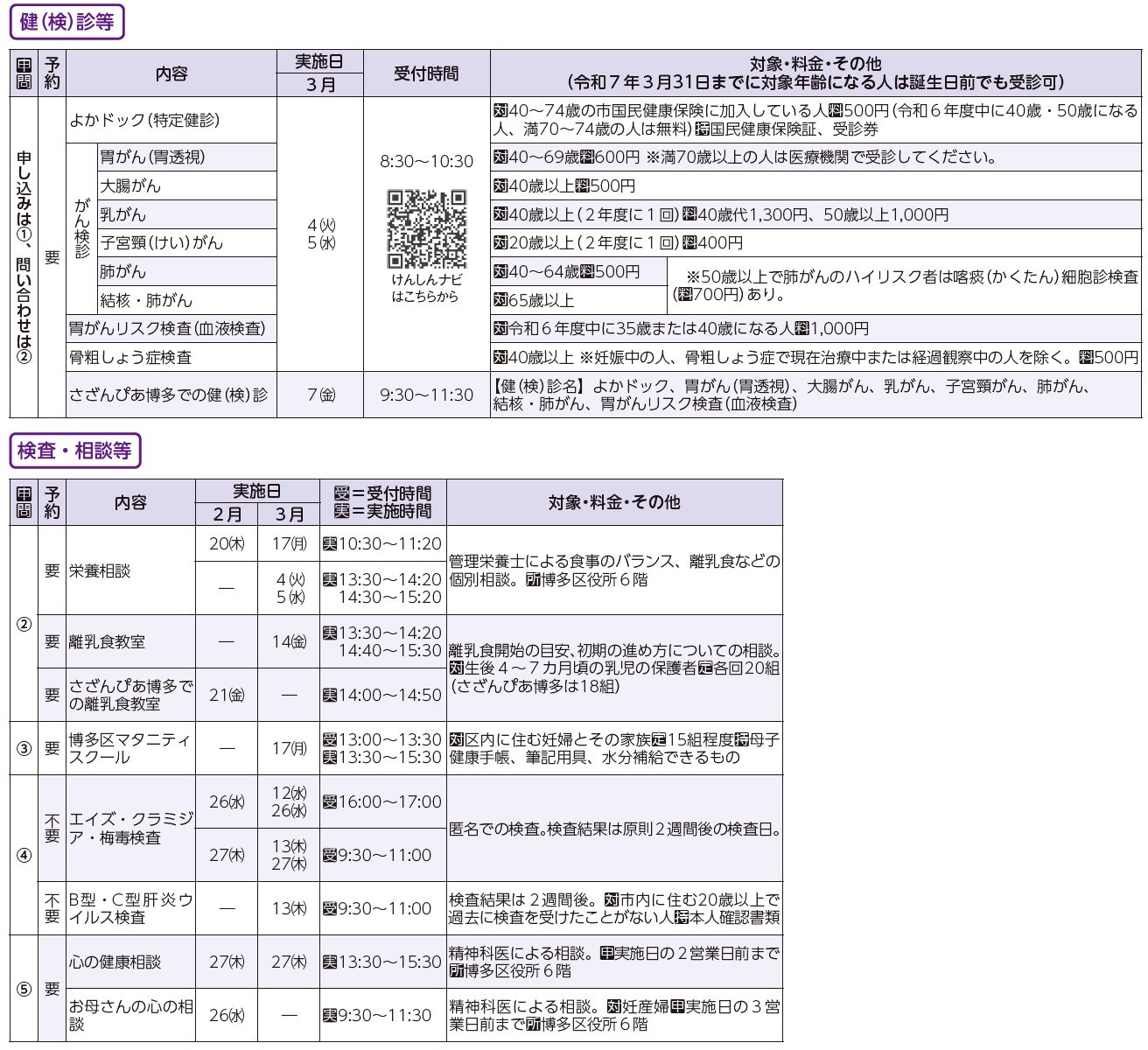Click the '受=受付時間 実=実施時間' legend header
The height and width of the screenshot is (1050, 1148).
pos(382,502)
